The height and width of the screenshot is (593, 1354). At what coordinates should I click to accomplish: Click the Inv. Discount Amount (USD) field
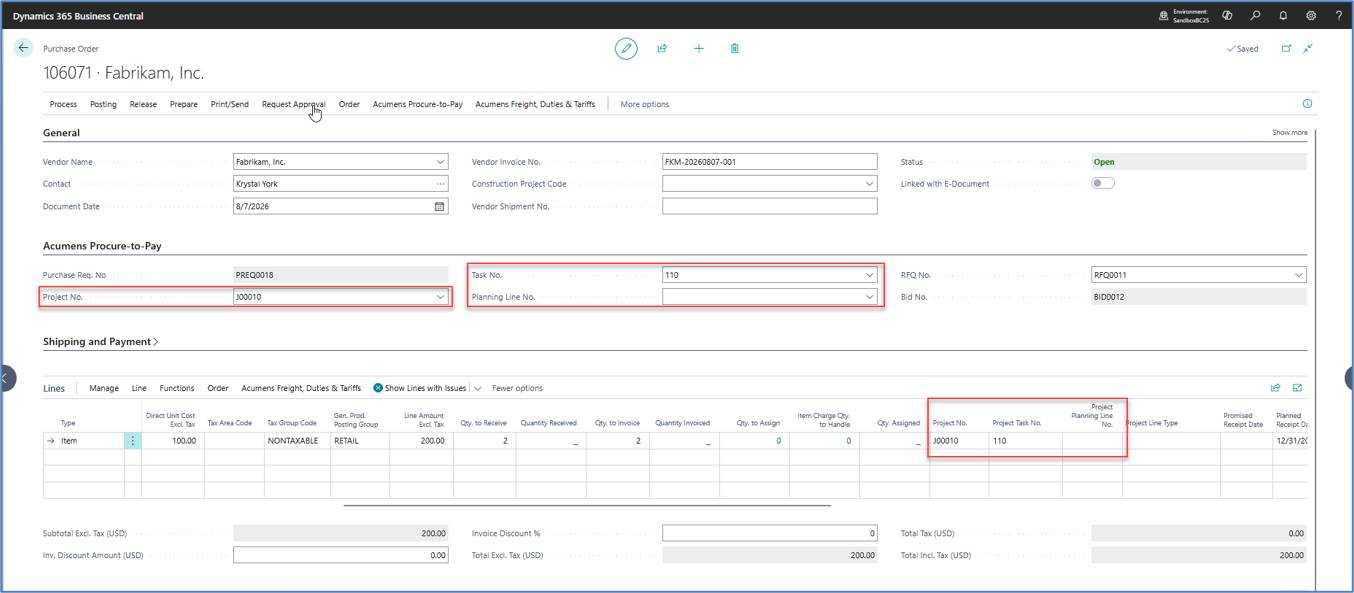pyautogui.click(x=340, y=555)
